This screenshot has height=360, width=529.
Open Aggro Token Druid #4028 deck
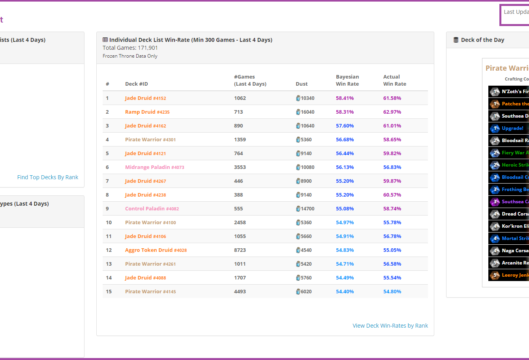click(x=156, y=250)
